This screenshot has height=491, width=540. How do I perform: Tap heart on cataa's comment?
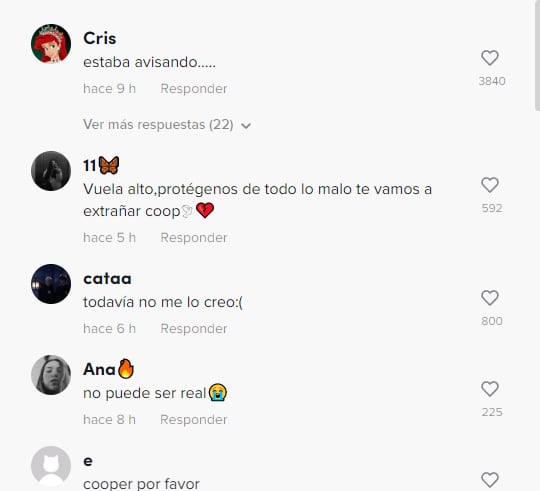[x=490, y=298]
